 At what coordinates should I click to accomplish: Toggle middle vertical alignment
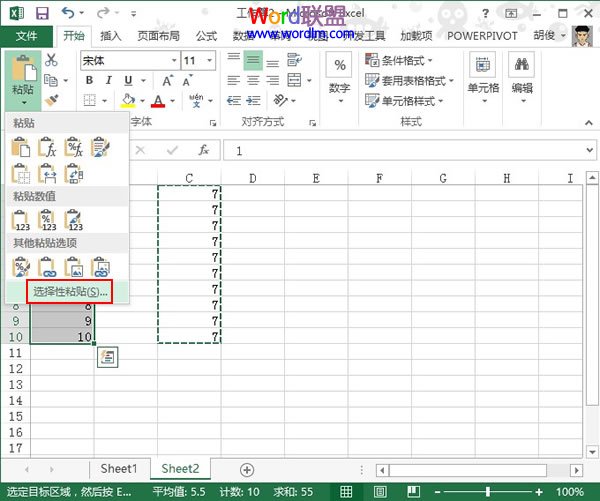tap(253, 60)
